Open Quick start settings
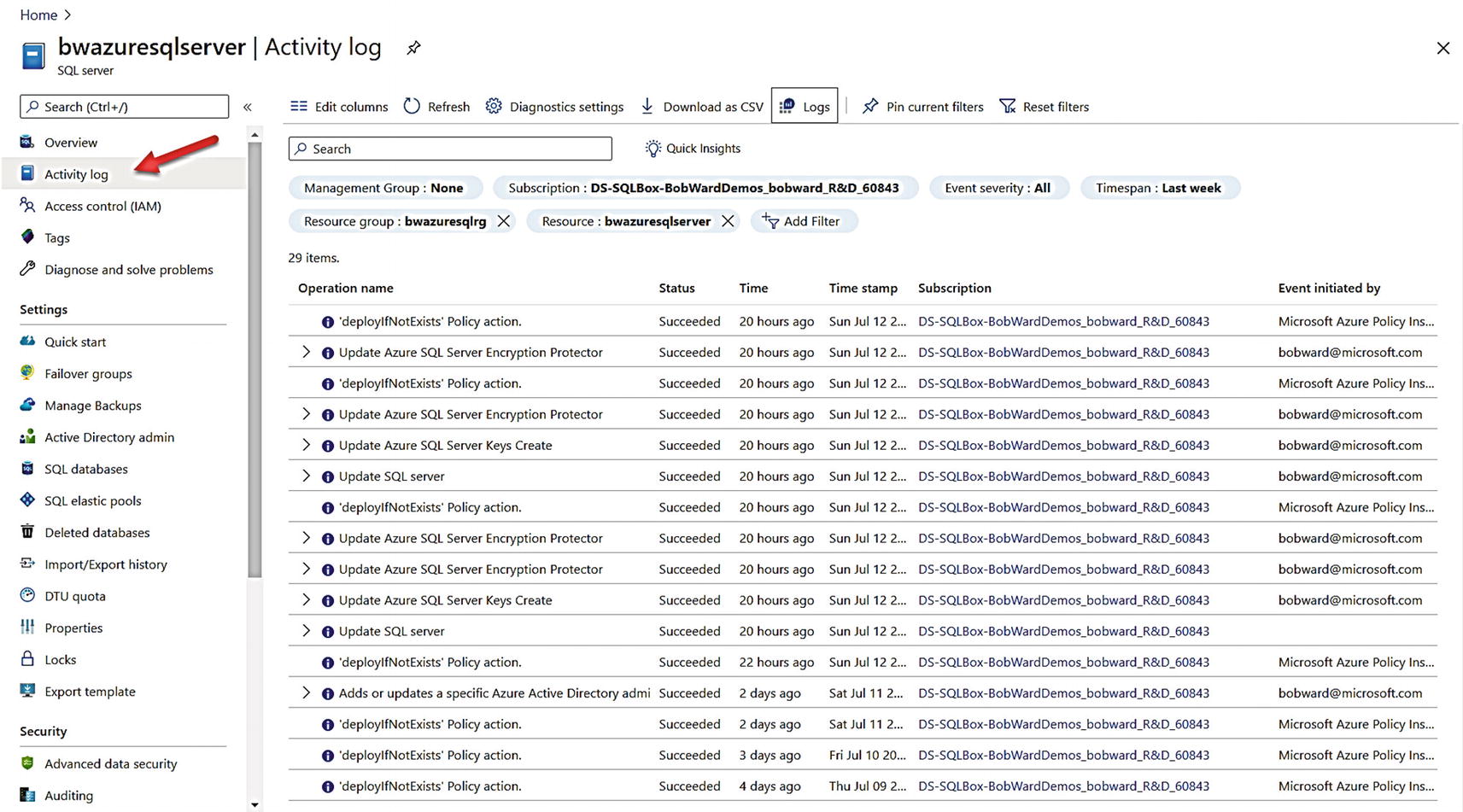1463x812 pixels. [75, 342]
